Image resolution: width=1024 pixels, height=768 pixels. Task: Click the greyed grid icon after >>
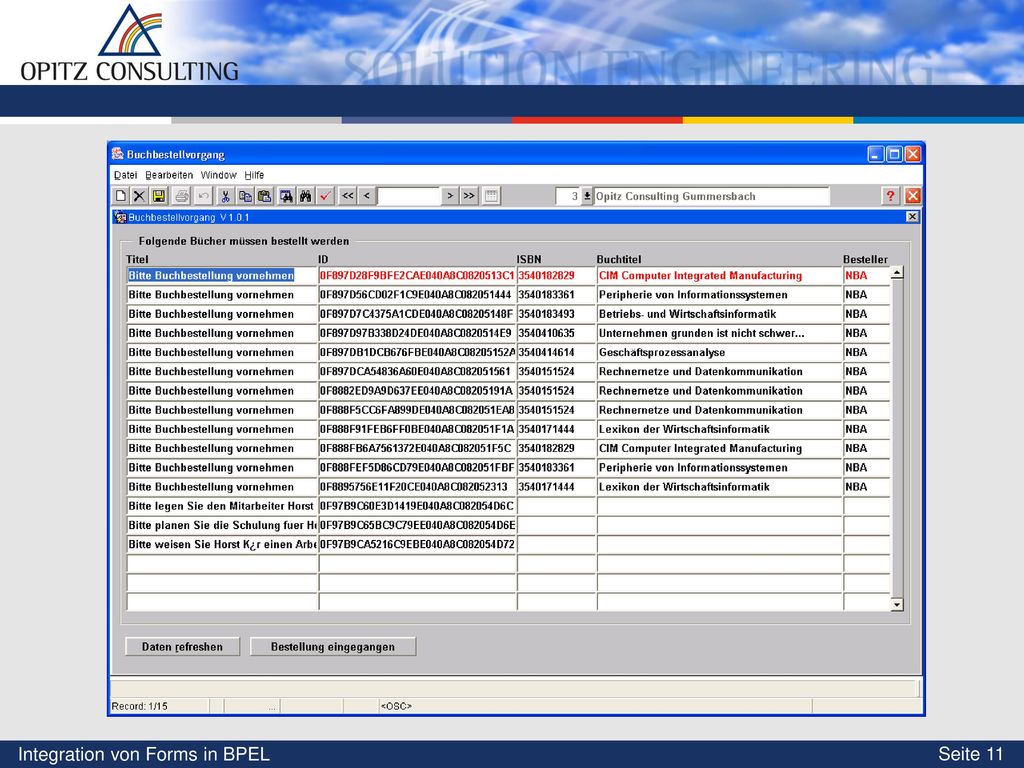[492, 196]
